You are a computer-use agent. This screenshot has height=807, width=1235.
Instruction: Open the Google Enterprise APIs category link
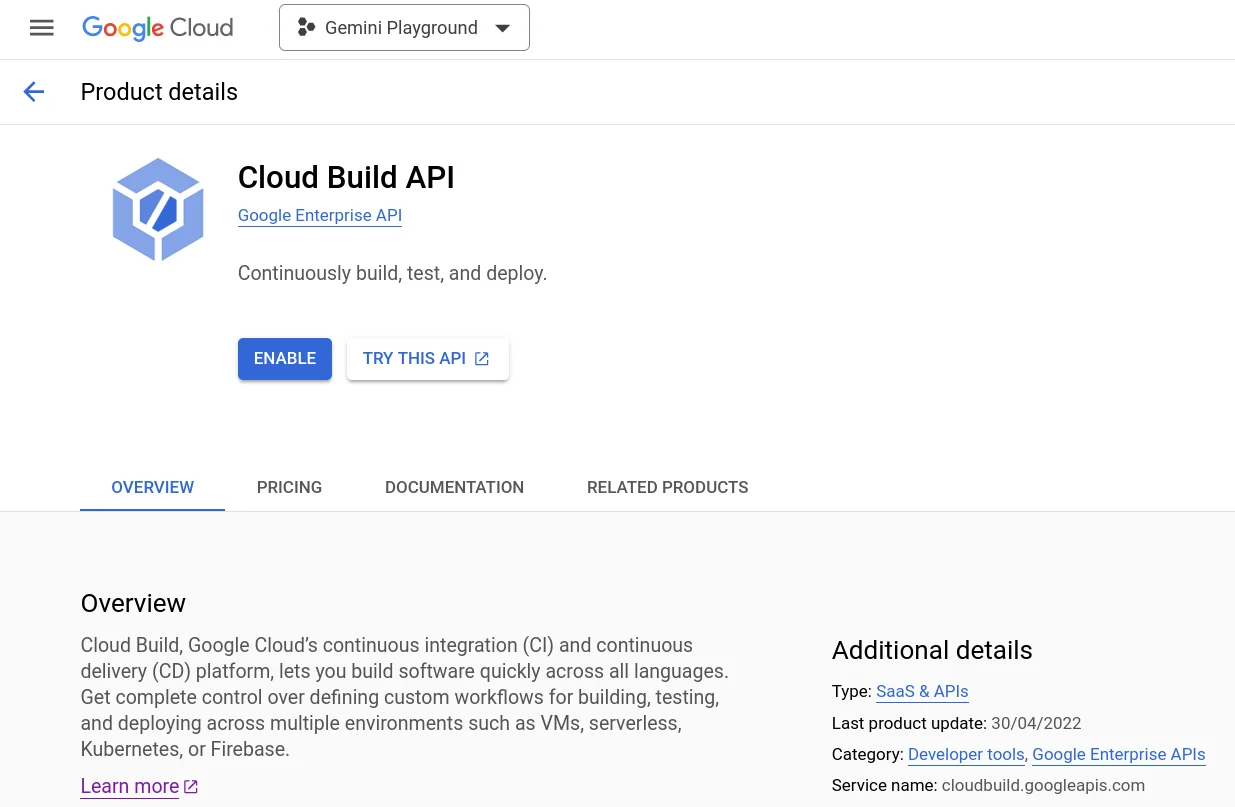[x=1119, y=754]
